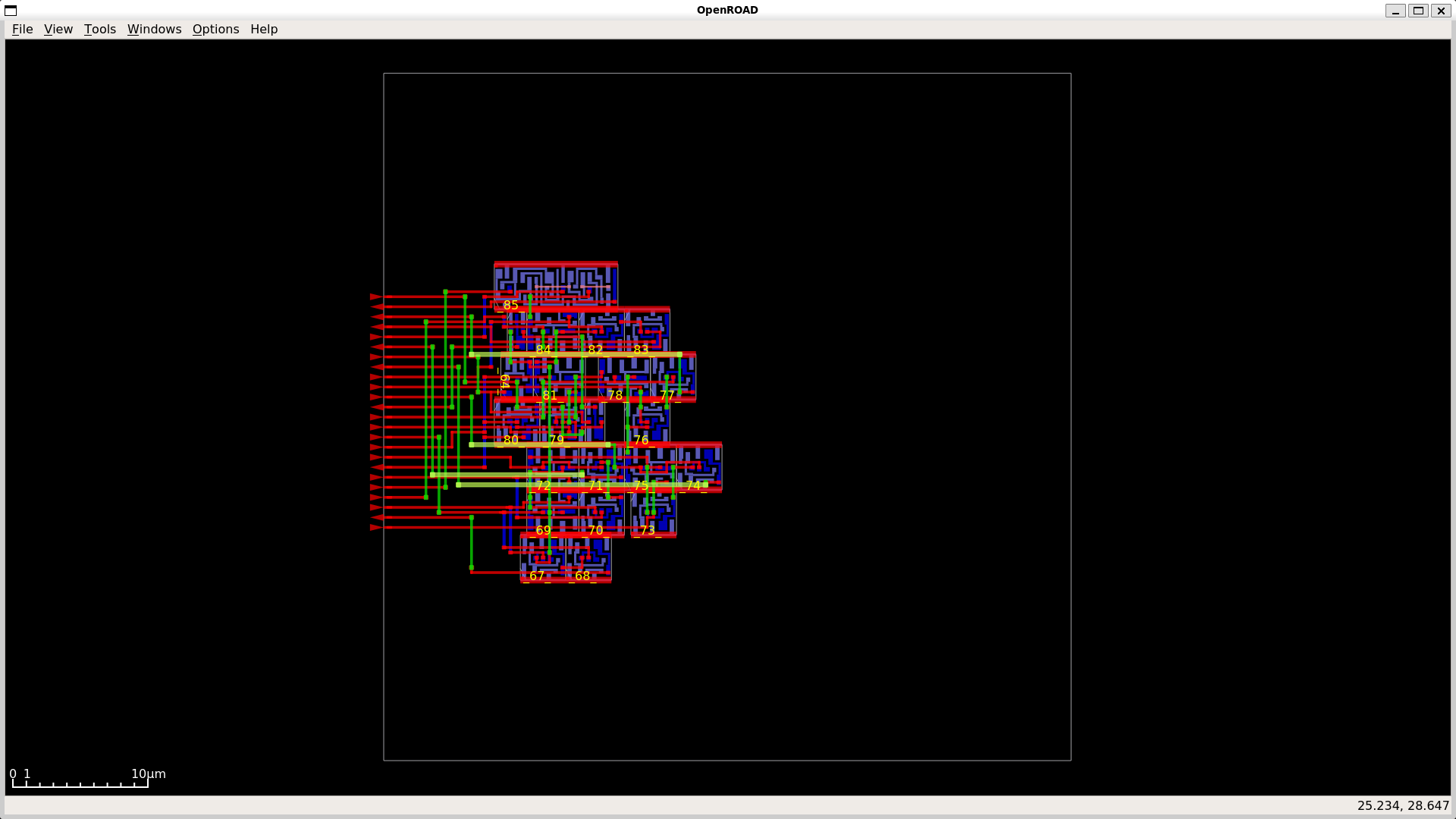Expand the Windows menu
Screen dimensions: 1456x819
154,29
